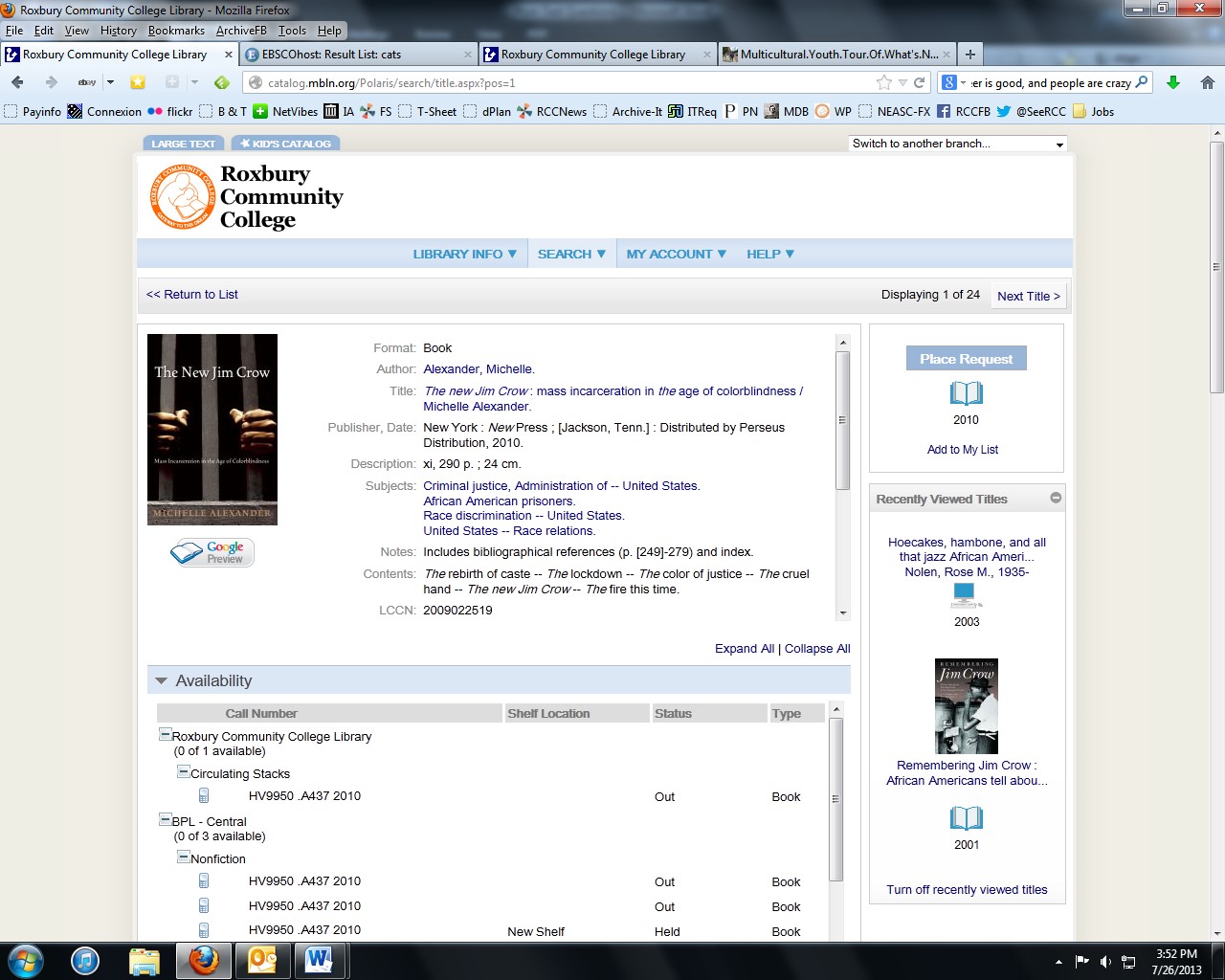Open the flickr bookmark
The image size is (1225, 980).
click(x=170, y=111)
